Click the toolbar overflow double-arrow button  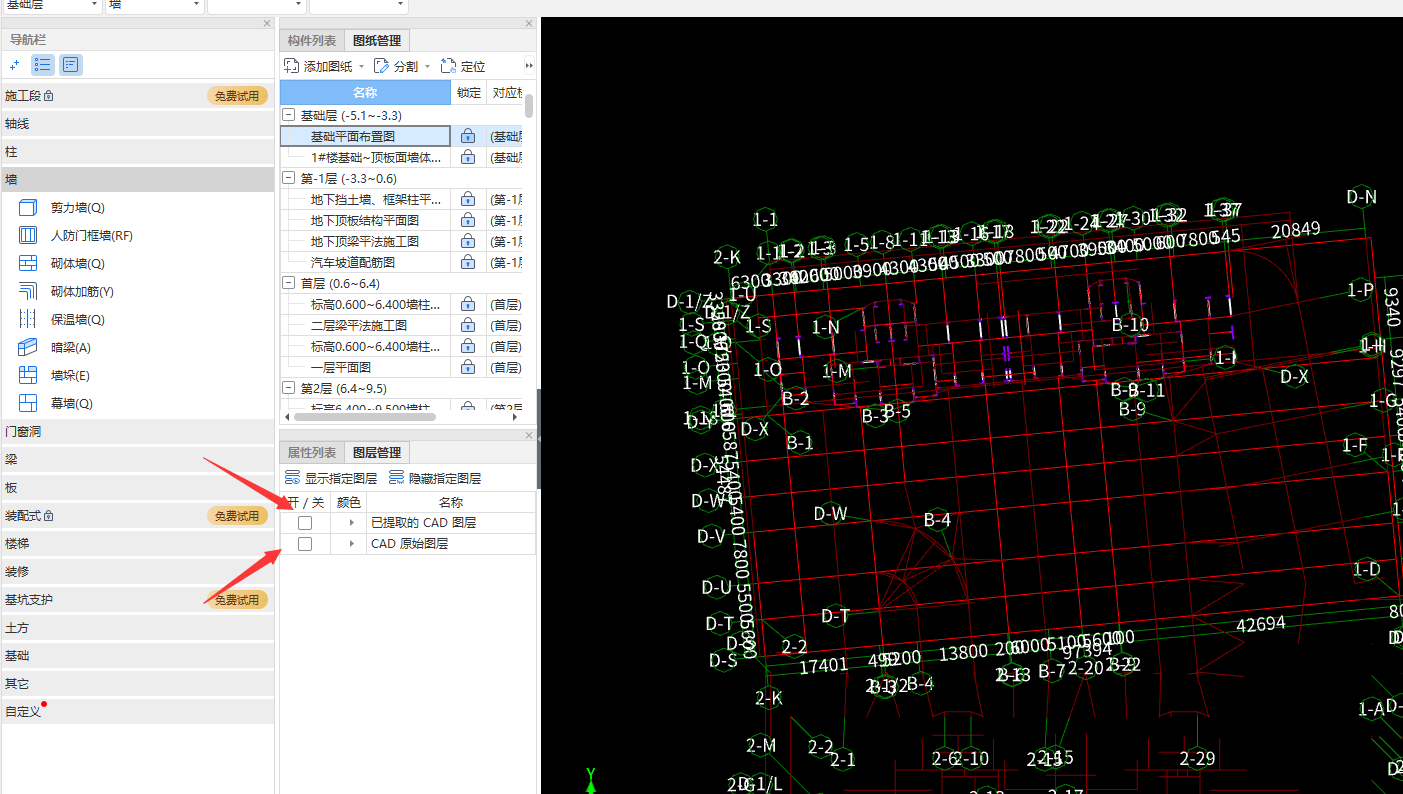point(529,66)
